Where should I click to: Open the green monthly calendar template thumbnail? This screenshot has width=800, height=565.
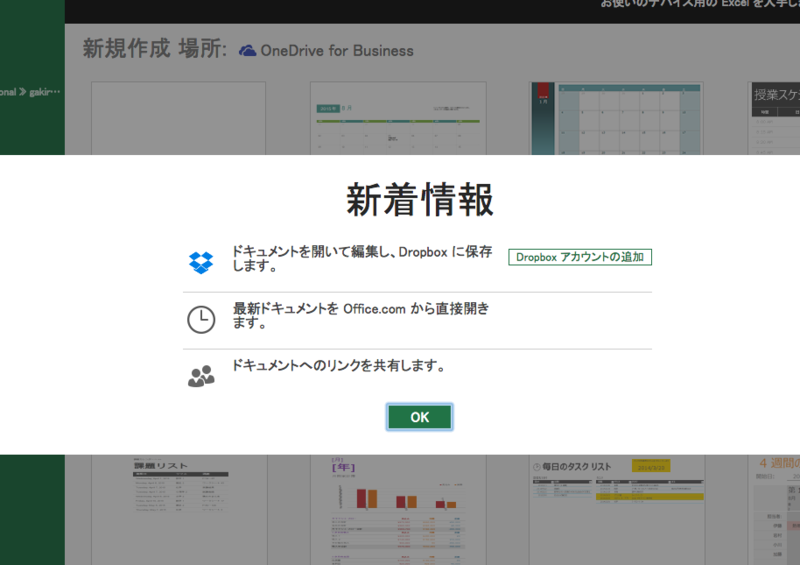[x=398, y=118]
